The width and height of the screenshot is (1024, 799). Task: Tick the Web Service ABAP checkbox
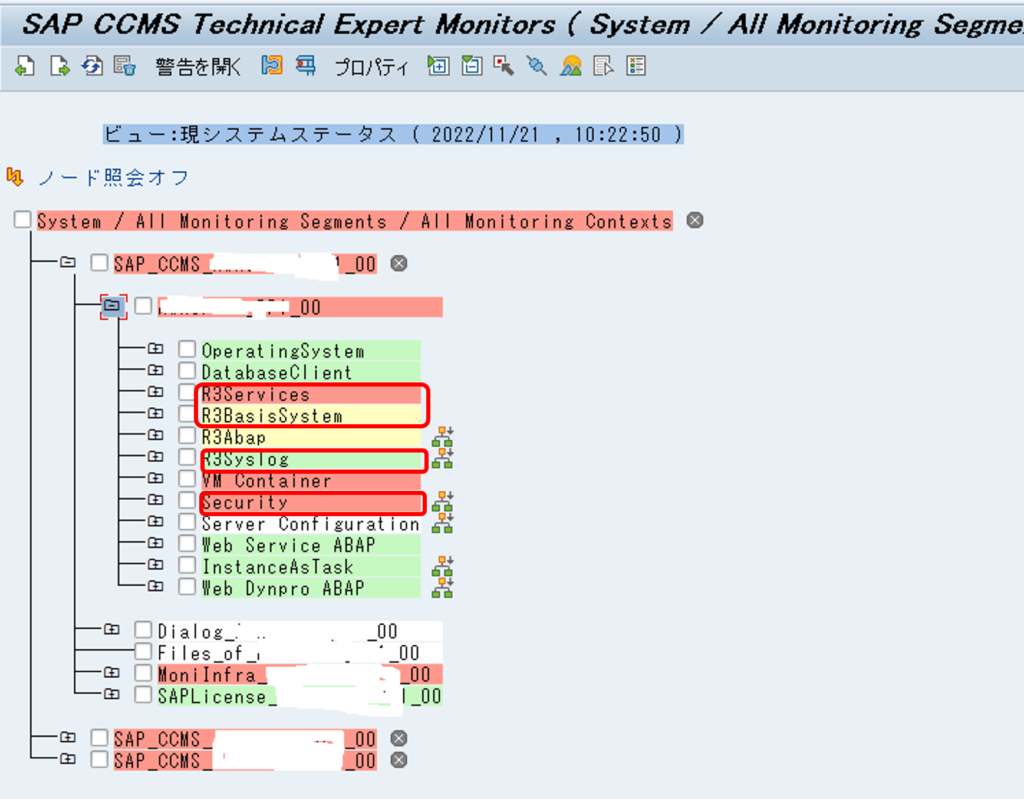pos(187,543)
